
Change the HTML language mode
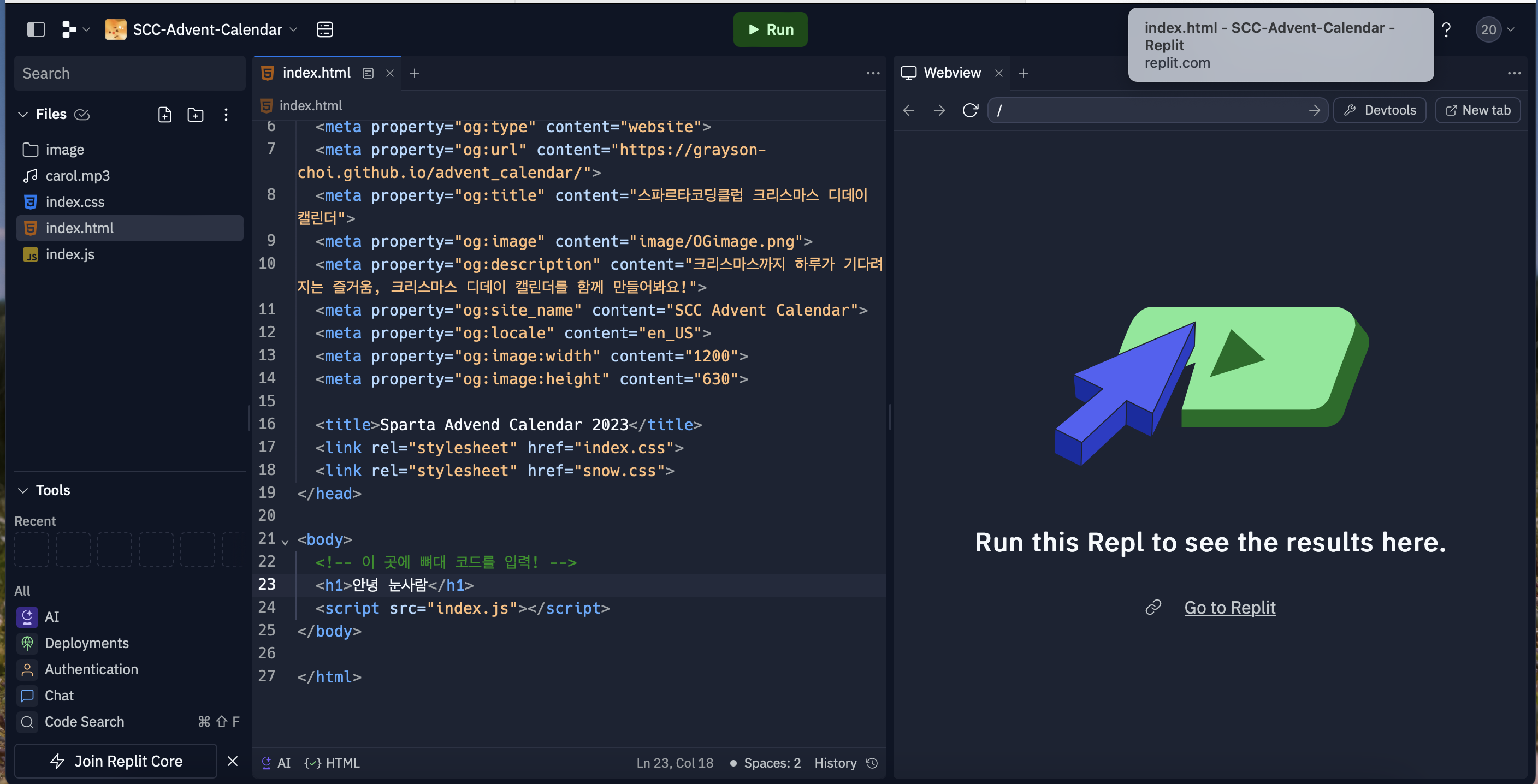click(x=332, y=763)
